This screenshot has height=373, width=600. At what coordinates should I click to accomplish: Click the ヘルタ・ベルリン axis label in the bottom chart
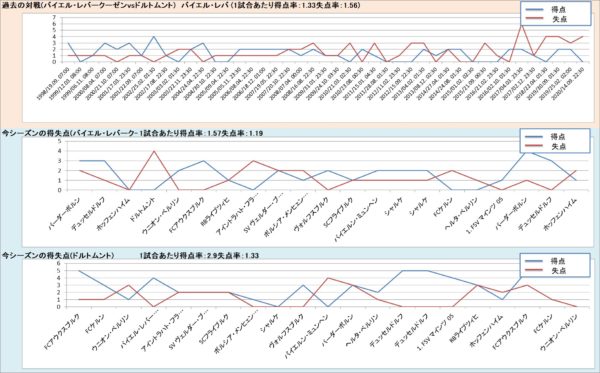(x=362, y=330)
